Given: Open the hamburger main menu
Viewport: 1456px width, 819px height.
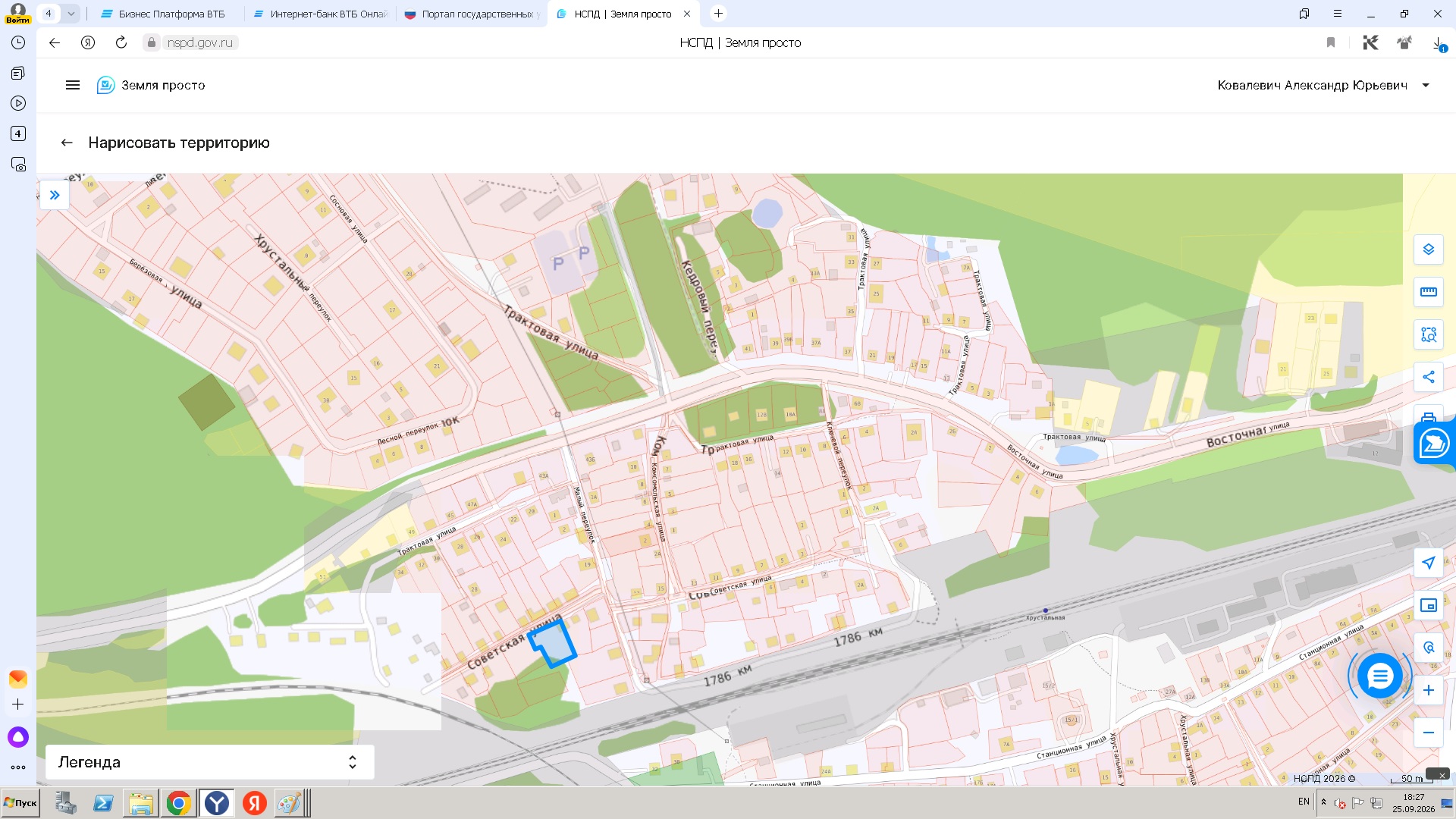Looking at the screenshot, I should click(x=73, y=85).
